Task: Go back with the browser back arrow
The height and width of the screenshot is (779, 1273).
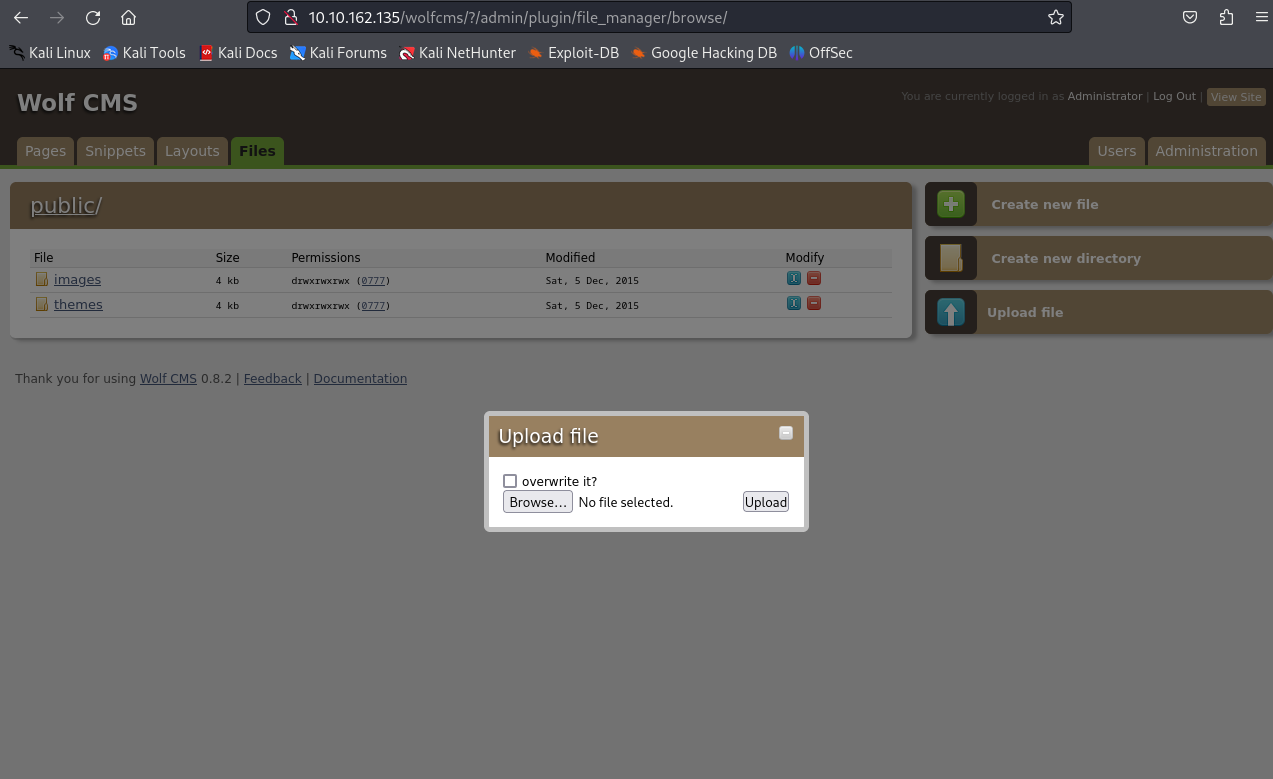Action: point(20,17)
